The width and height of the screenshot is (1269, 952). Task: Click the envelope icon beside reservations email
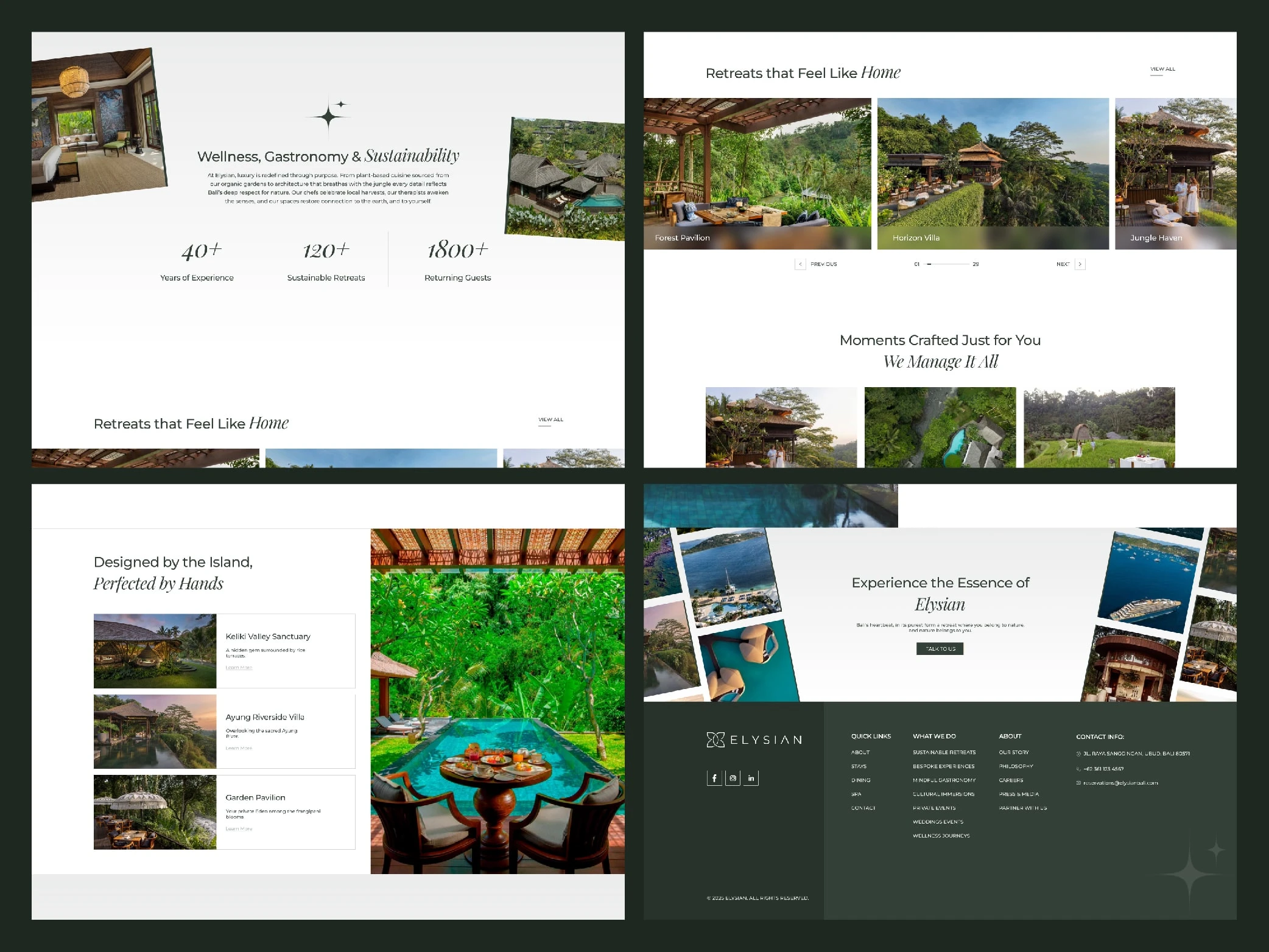pyautogui.click(x=1078, y=783)
